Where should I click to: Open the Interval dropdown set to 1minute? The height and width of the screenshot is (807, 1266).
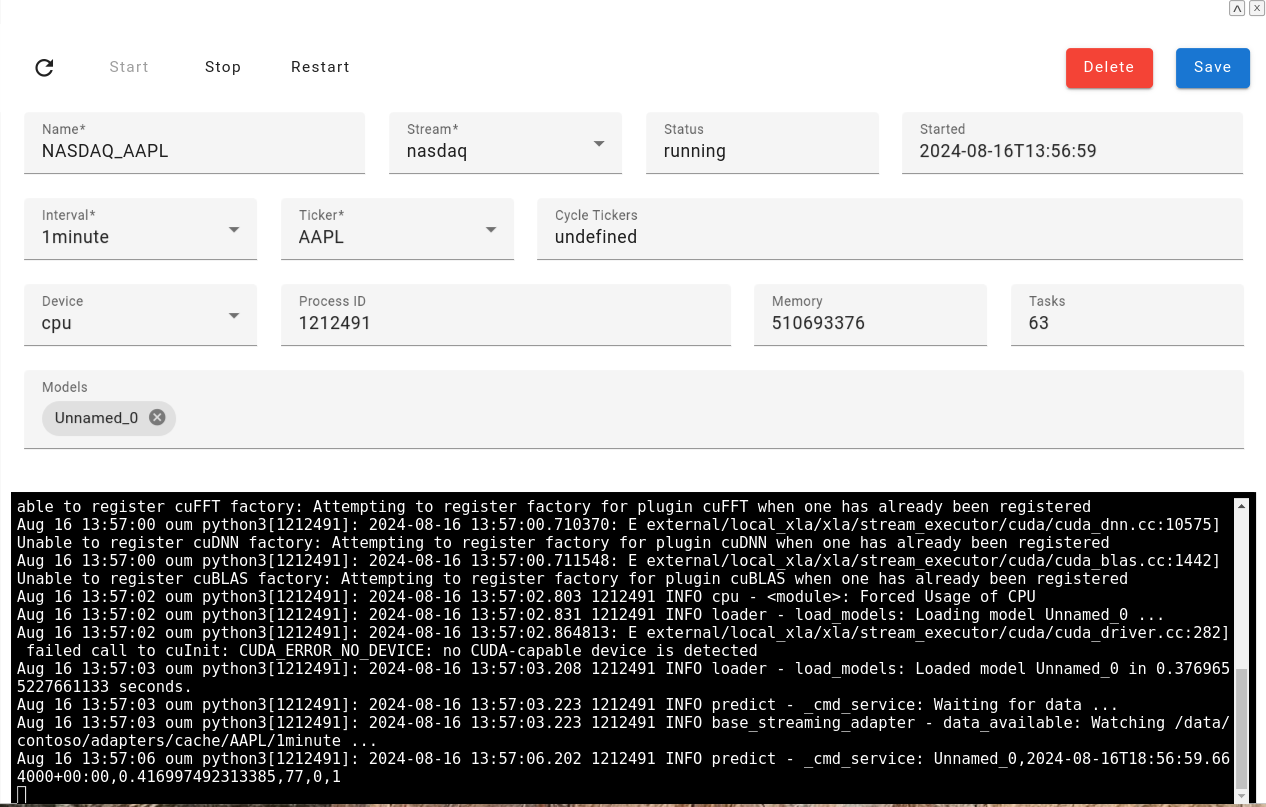tap(234, 229)
